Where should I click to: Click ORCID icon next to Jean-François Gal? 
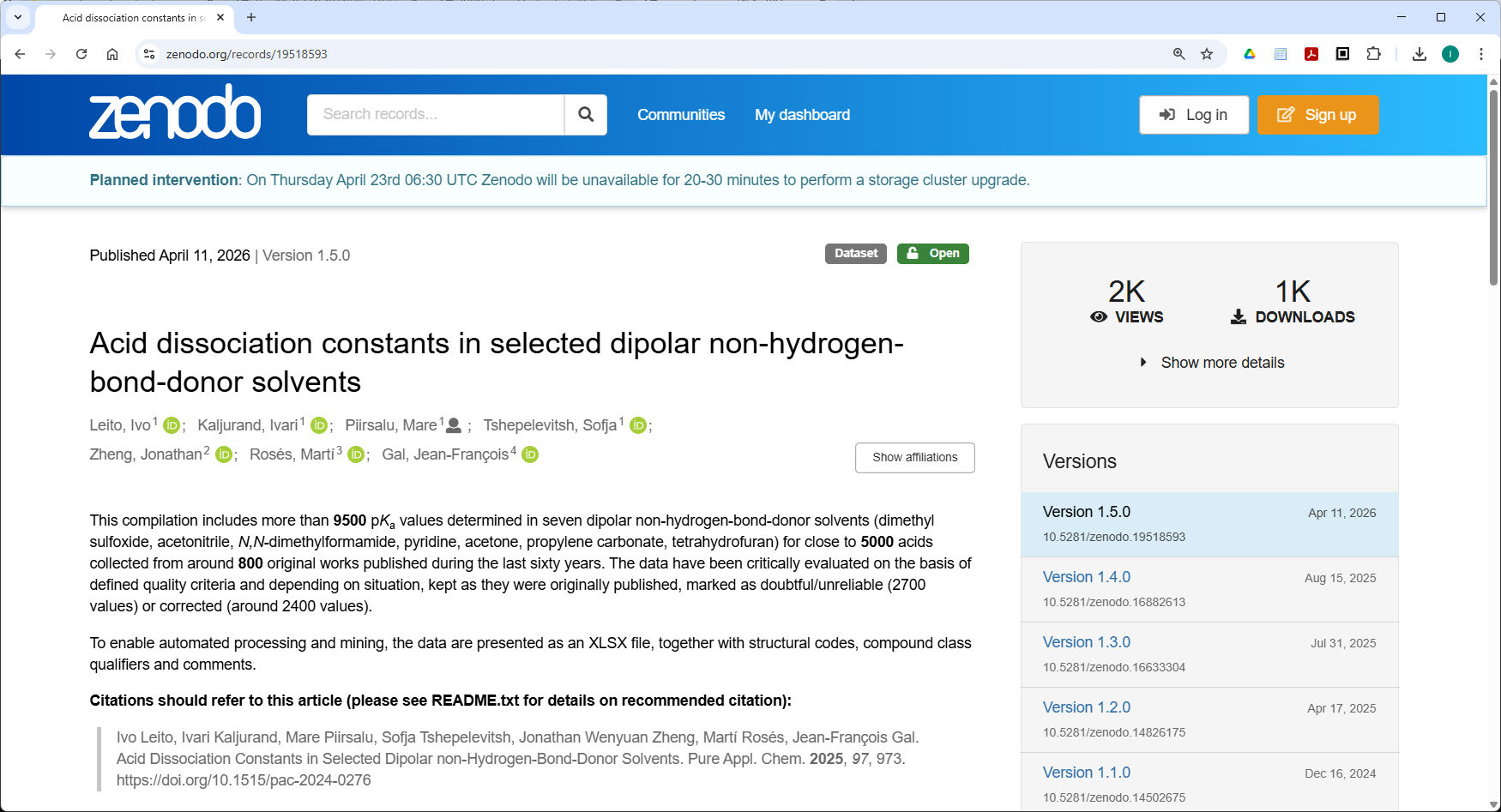coord(530,454)
